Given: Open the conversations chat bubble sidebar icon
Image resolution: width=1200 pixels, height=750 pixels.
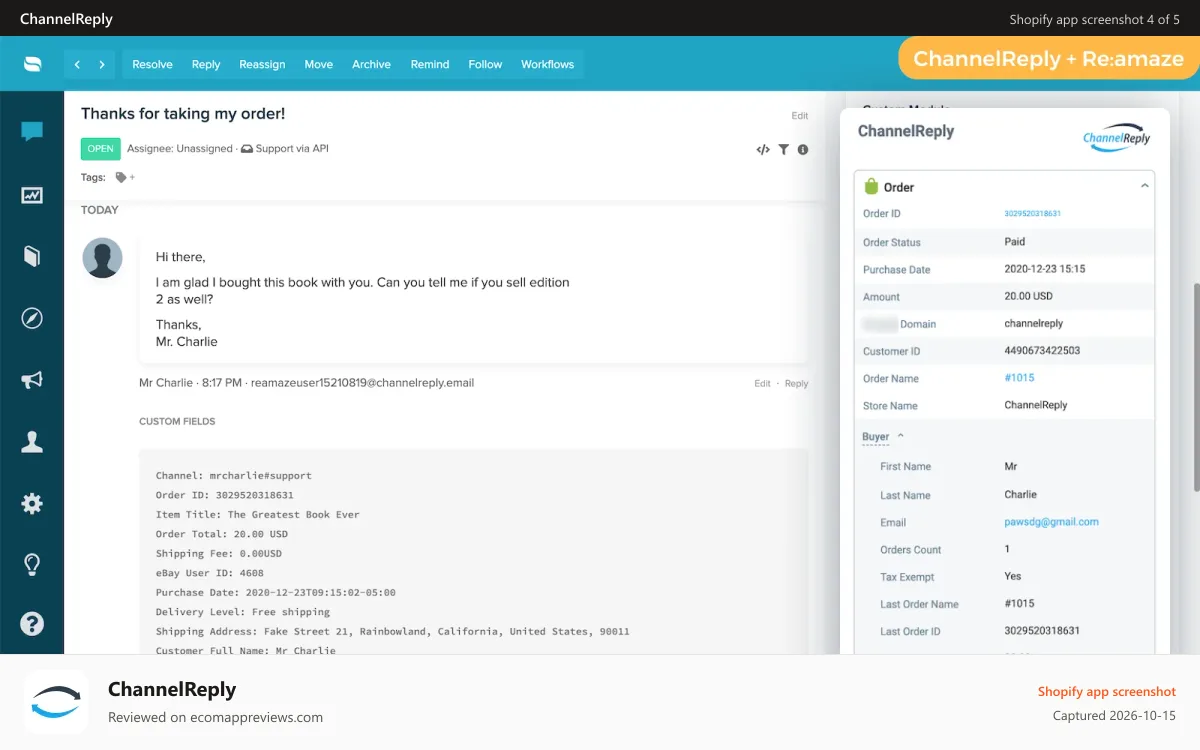Looking at the screenshot, I should point(32,131).
